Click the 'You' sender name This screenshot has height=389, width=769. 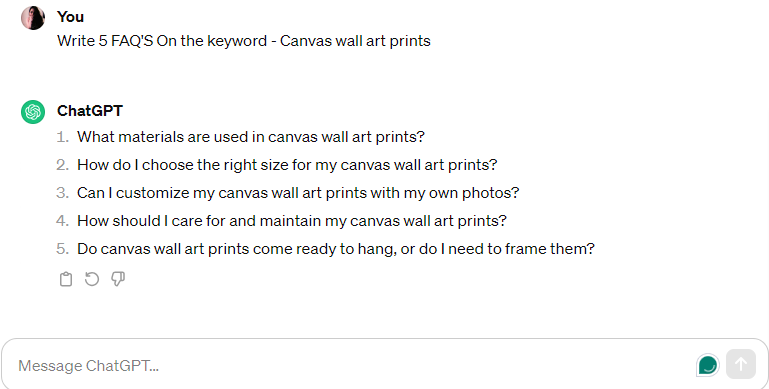[70, 17]
